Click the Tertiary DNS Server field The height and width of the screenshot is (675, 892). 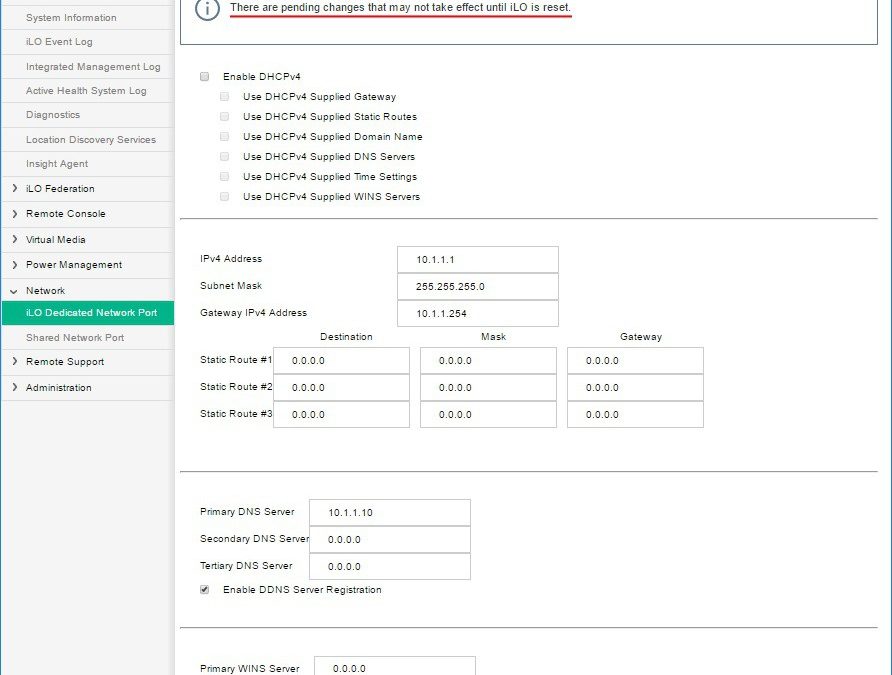[390, 566]
